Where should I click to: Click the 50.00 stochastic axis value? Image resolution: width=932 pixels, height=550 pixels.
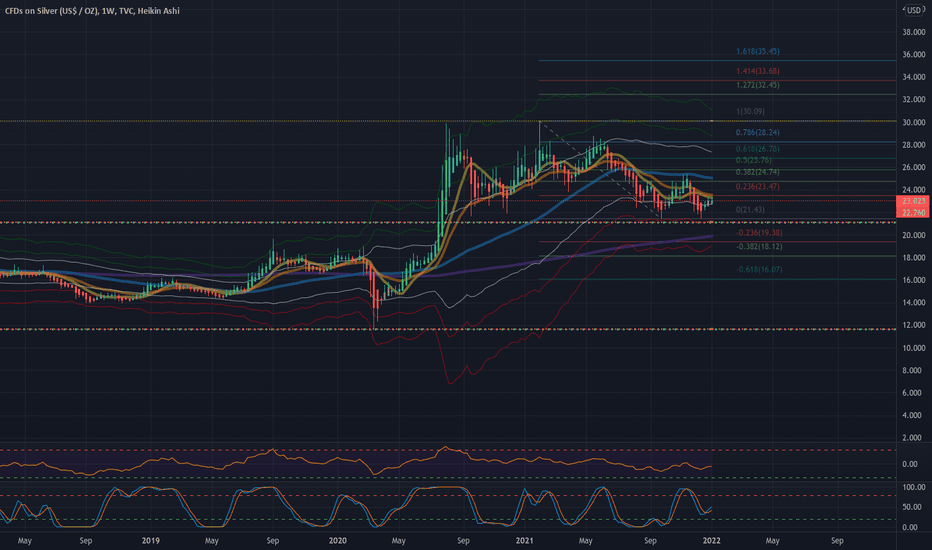click(914, 508)
